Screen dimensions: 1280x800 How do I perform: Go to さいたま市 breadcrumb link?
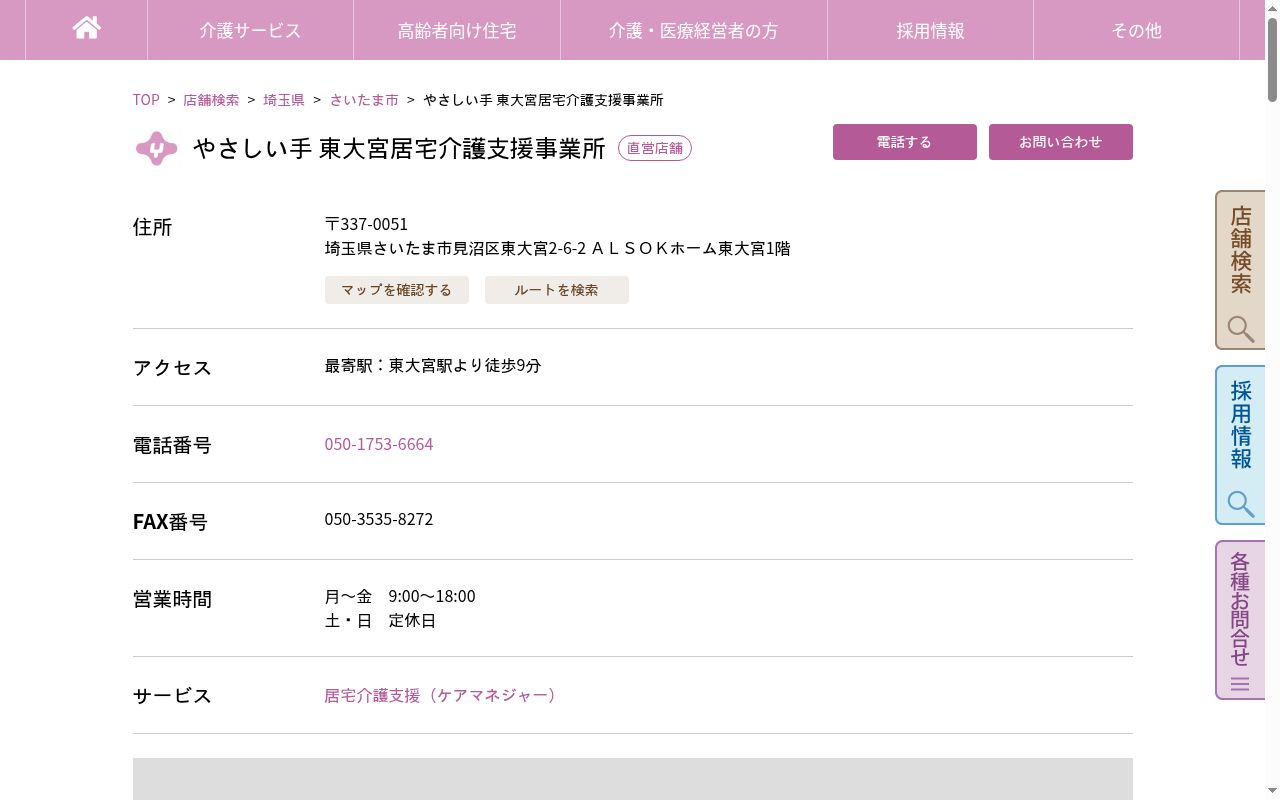[364, 100]
